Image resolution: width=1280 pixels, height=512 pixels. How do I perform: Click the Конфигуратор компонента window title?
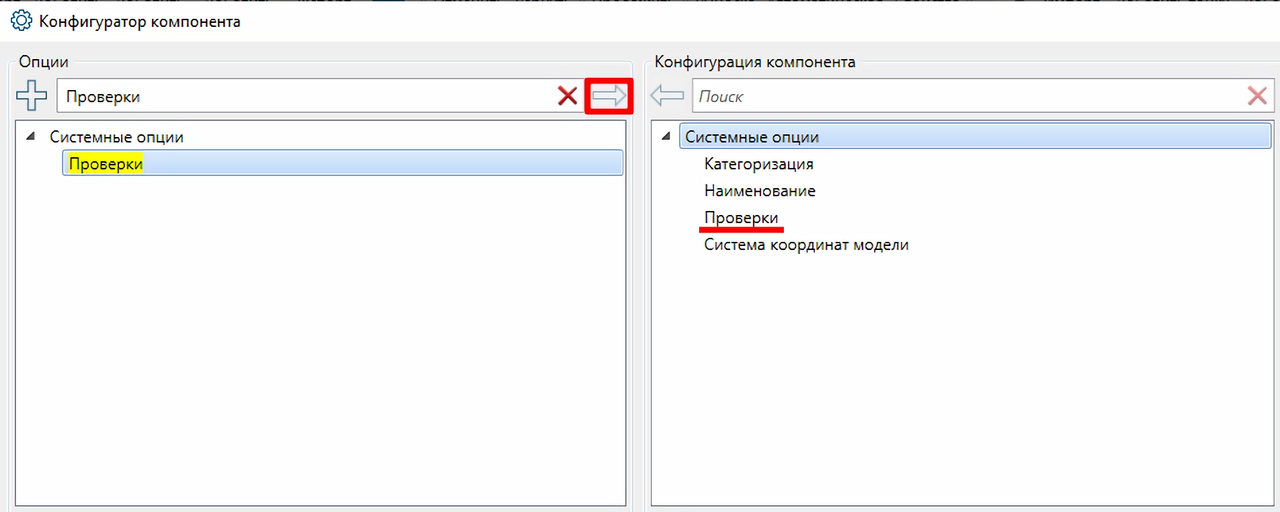(140, 20)
